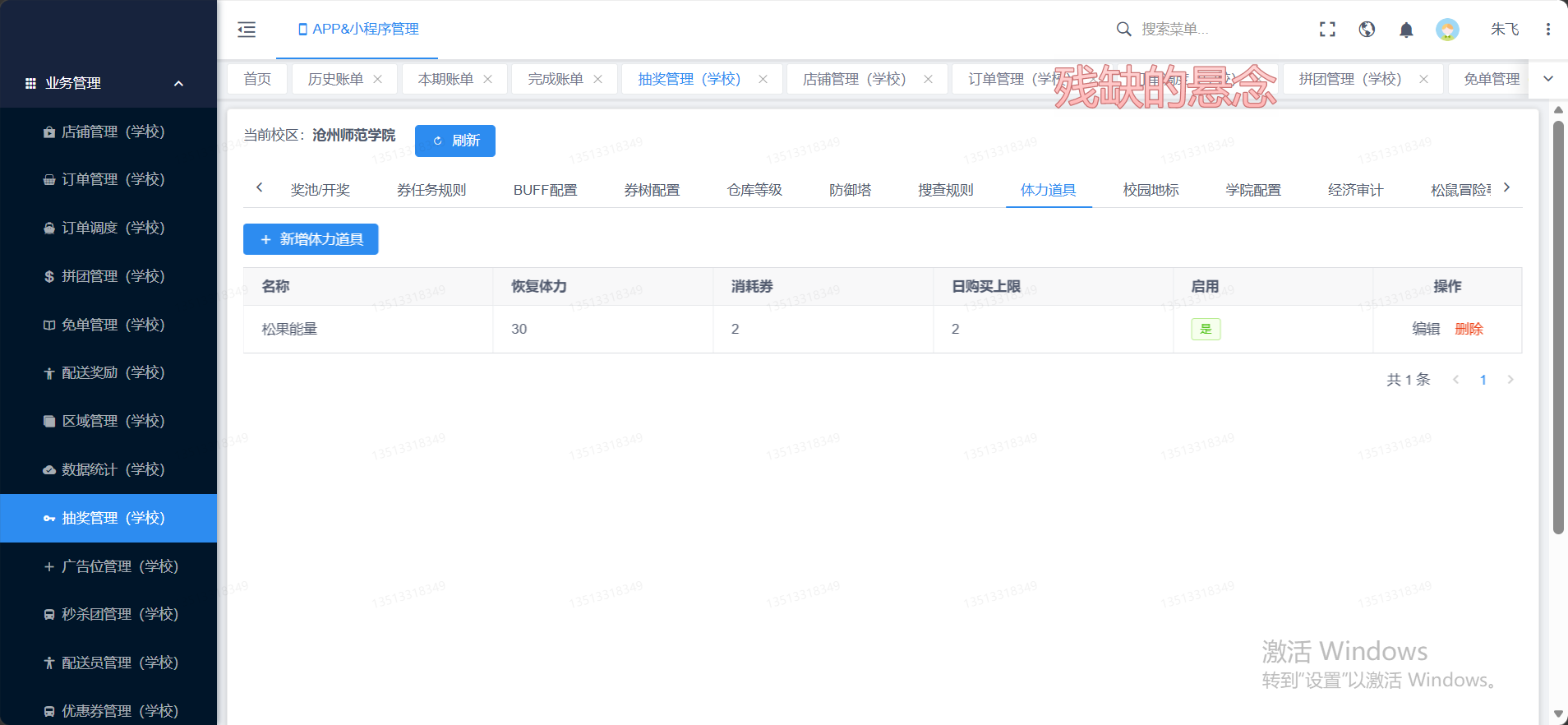Click the 新增体力道具 button
1568x725 pixels.
311,239
